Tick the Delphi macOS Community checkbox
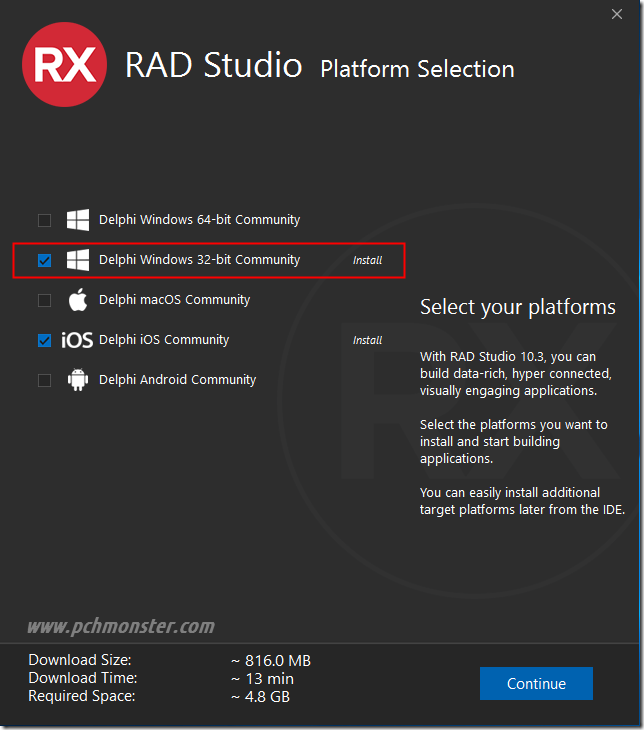The image size is (644, 730). point(44,300)
